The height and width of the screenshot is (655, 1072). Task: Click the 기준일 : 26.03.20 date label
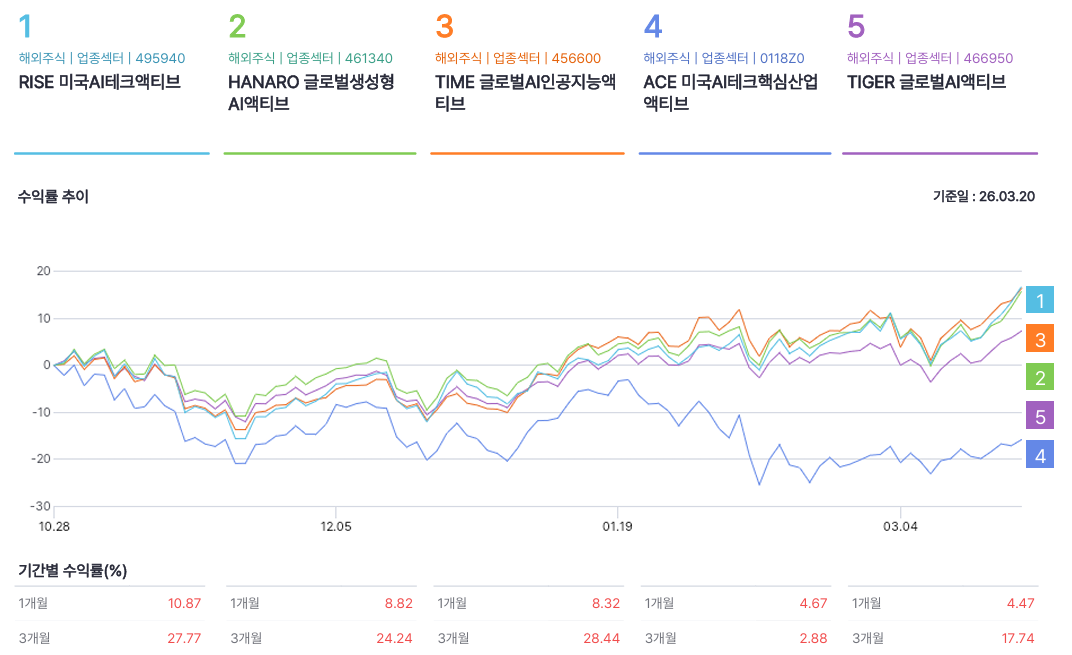984,196
